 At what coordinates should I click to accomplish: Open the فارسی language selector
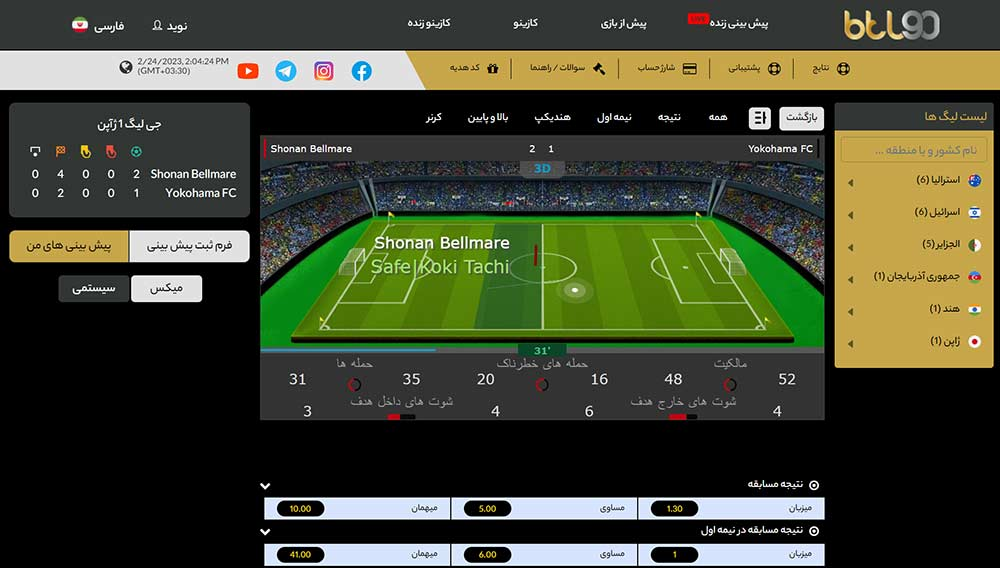109,26
